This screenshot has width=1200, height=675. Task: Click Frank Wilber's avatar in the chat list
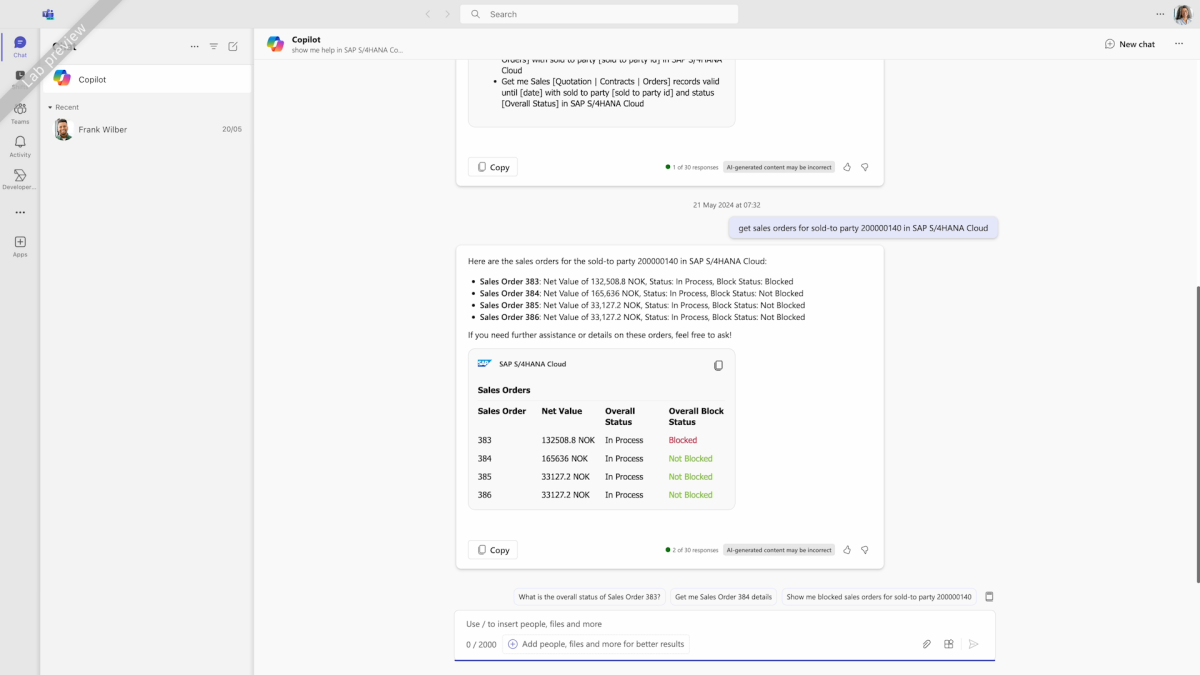[x=63, y=129]
